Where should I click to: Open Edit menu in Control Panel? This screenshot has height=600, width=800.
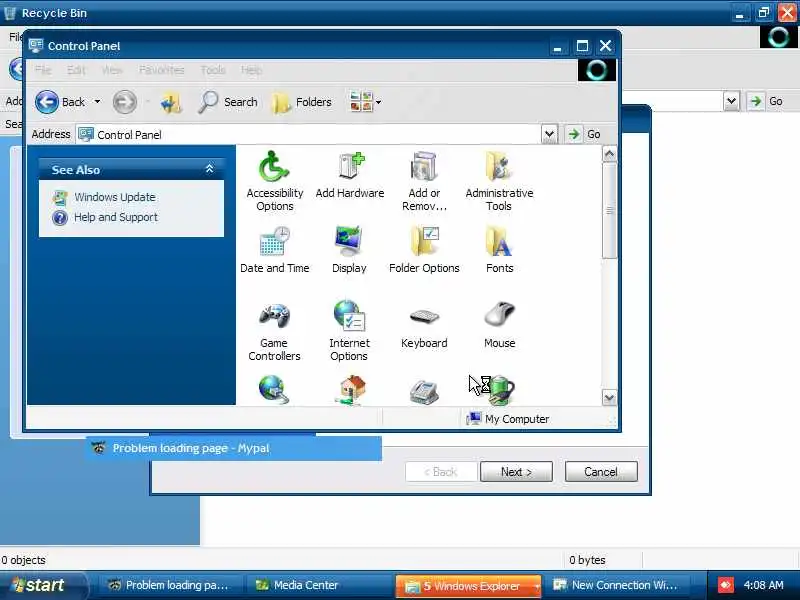[77, 70]
